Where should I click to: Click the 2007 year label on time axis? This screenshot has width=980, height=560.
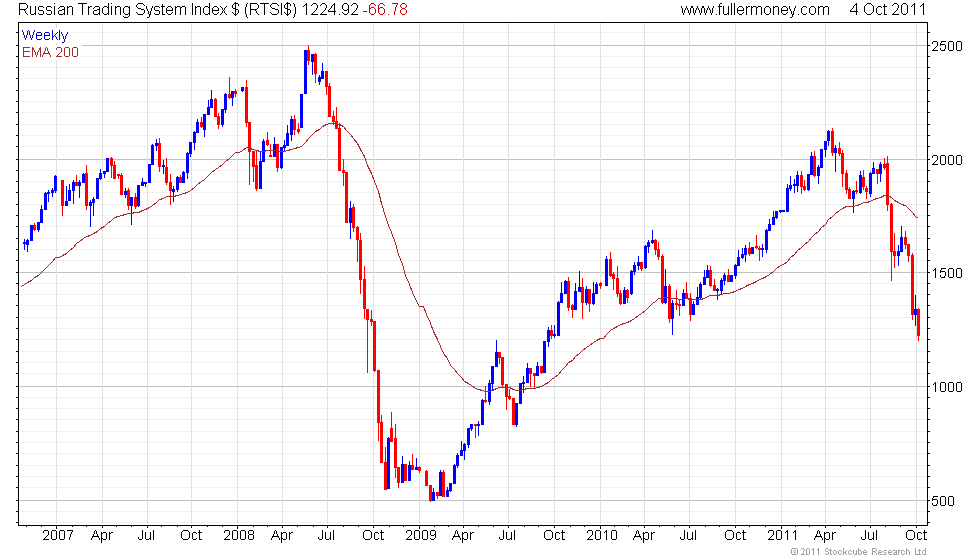[x=58, y=536]
